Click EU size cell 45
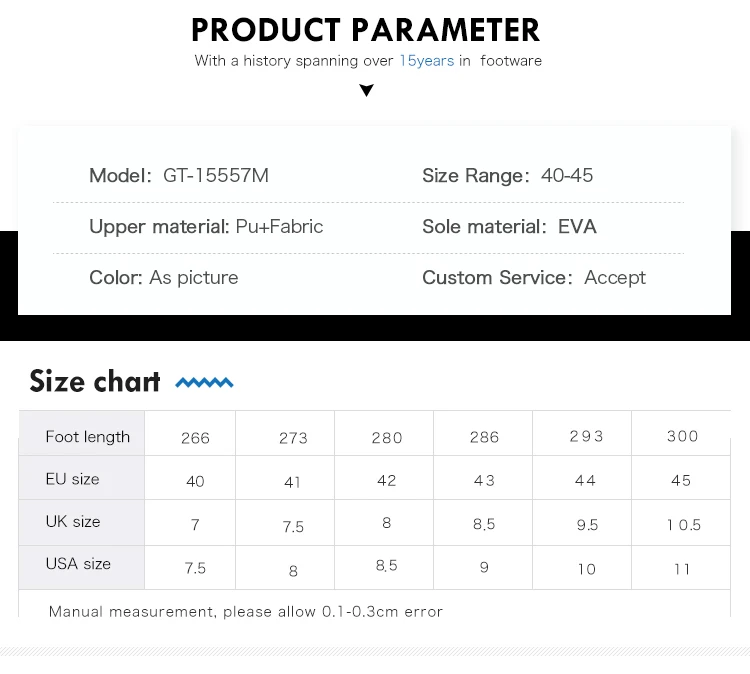Viewport: 750px width, 674px height. coord(681,481)
